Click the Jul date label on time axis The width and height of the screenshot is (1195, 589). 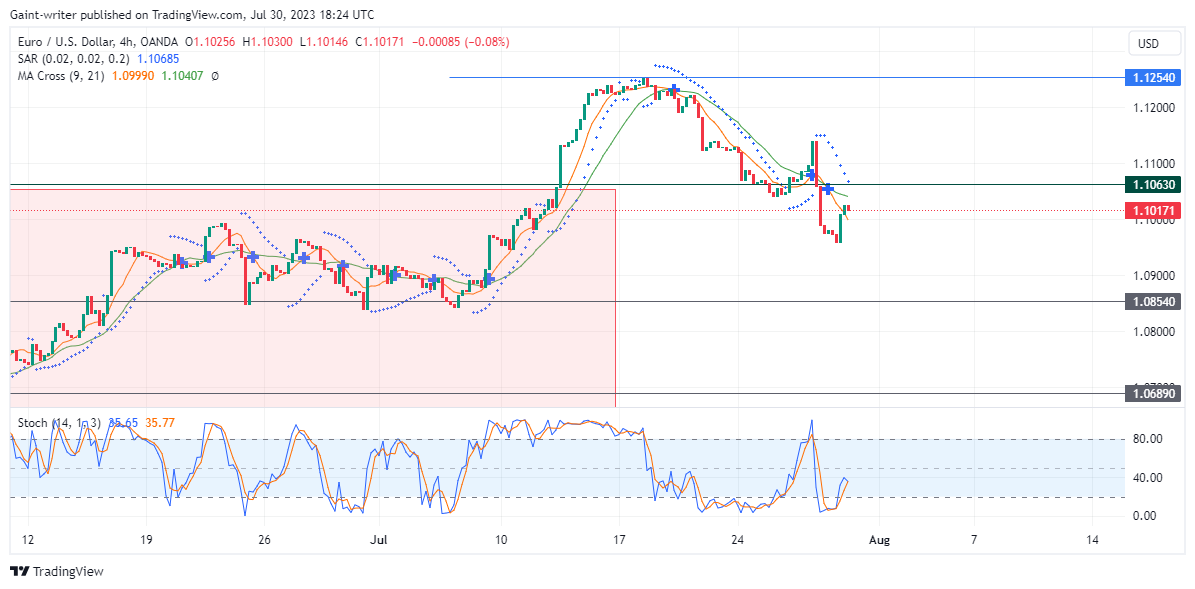coord(381,539)
